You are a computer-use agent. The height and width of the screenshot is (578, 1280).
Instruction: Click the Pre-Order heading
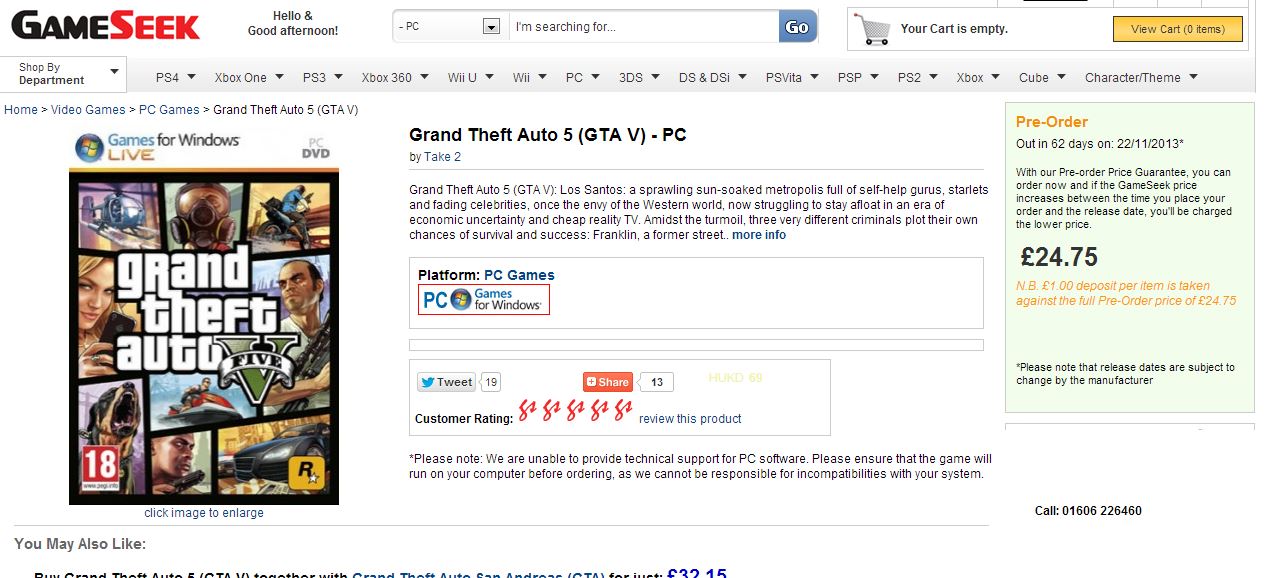[x=1052, y=122]
